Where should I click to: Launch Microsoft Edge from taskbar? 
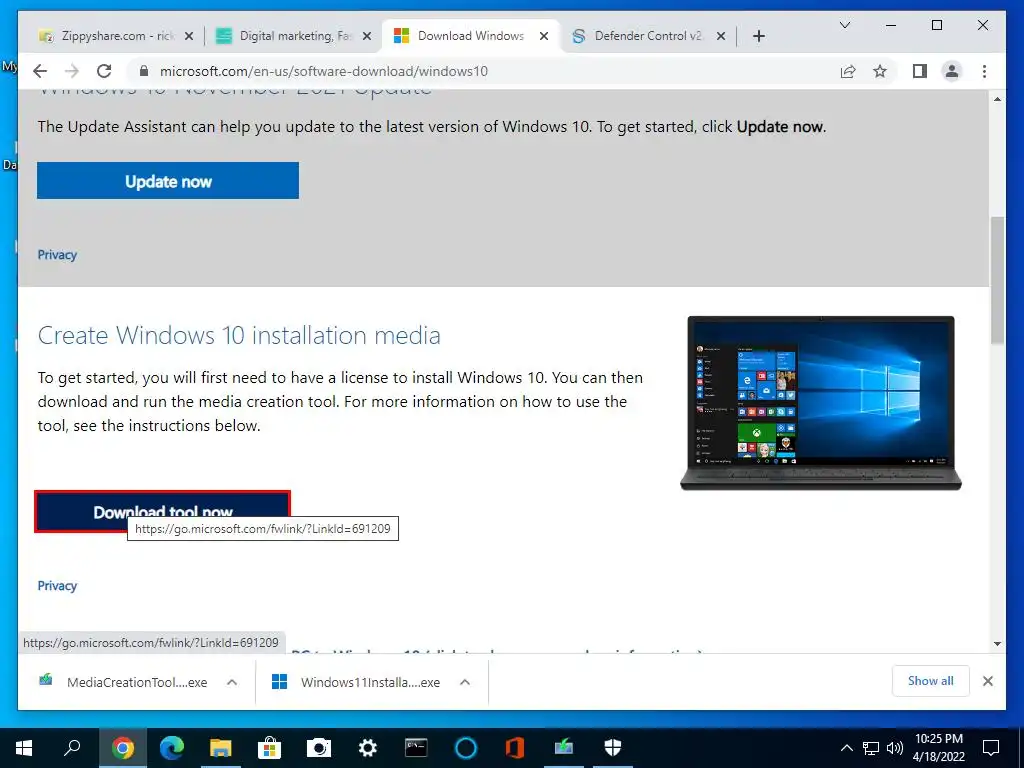(x=172, y=748)
